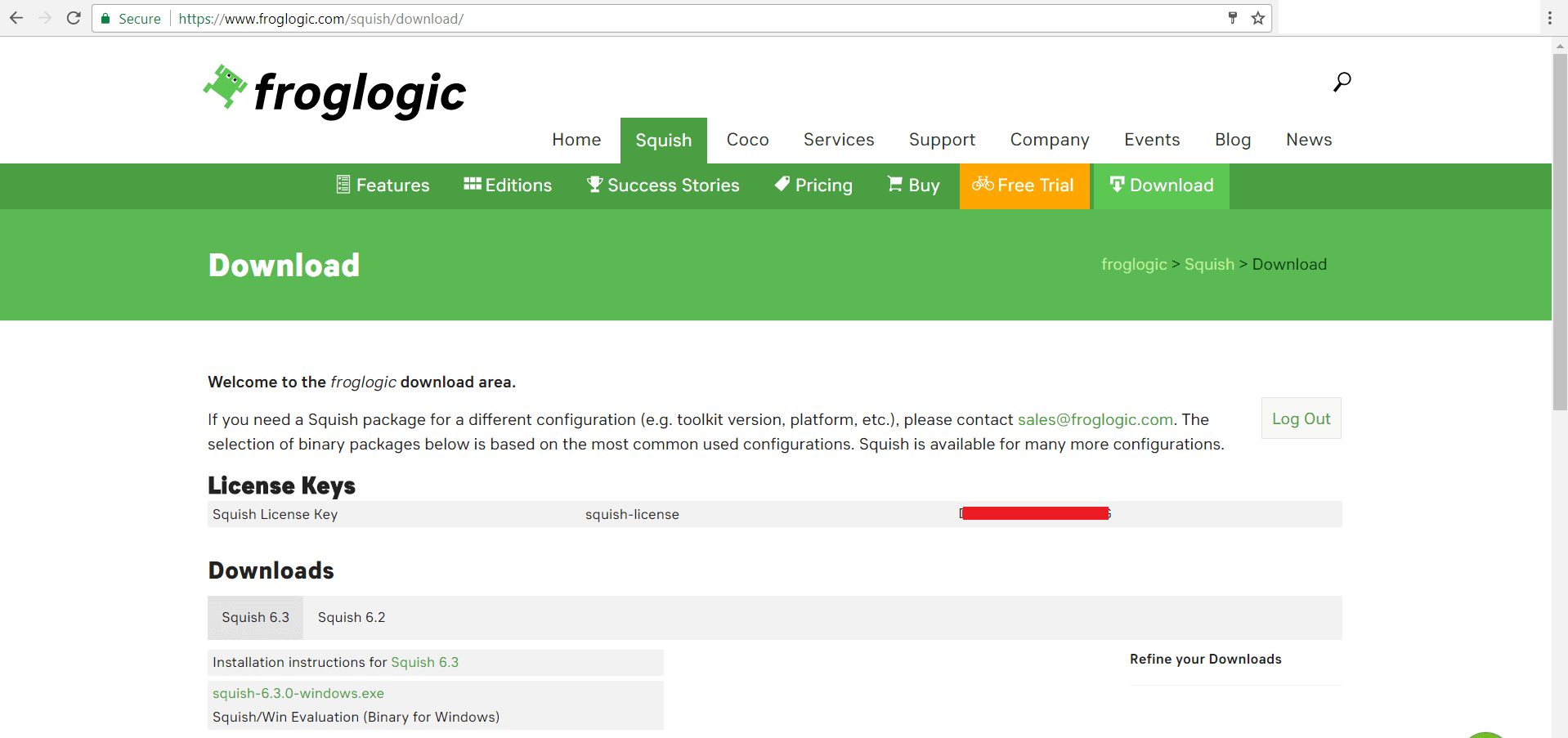Open the Coco menu item
The width and height of the screenshot is (1568, 738).
coord(748,140)
